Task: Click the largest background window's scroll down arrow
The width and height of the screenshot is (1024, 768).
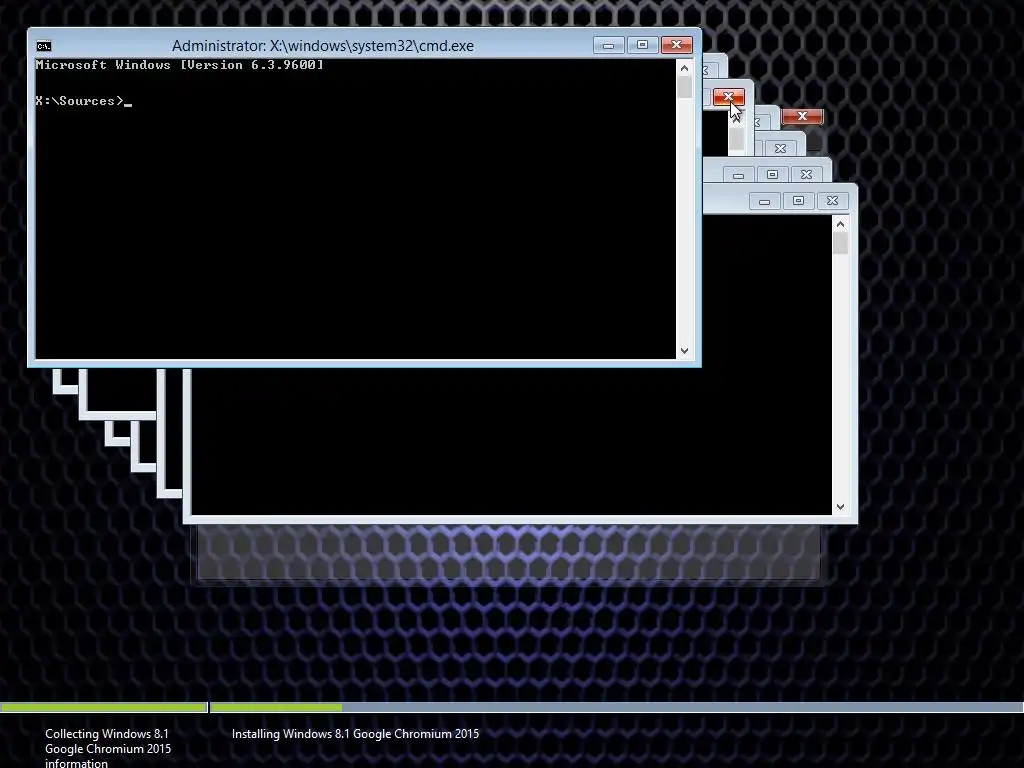Action: click(840, 507)
